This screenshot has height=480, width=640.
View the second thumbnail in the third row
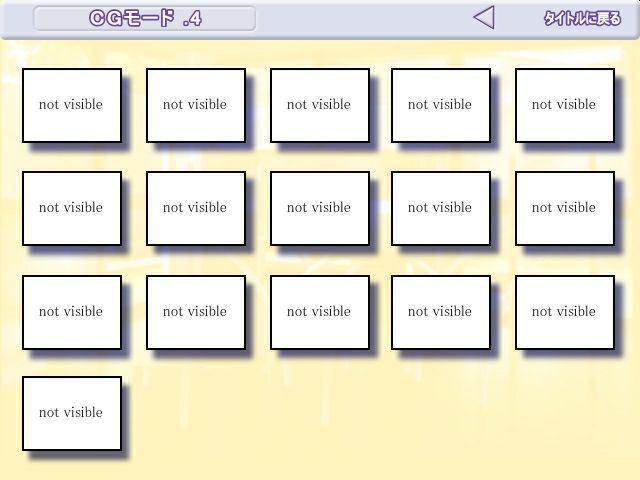pyautogui.click(x=195, y=312)
